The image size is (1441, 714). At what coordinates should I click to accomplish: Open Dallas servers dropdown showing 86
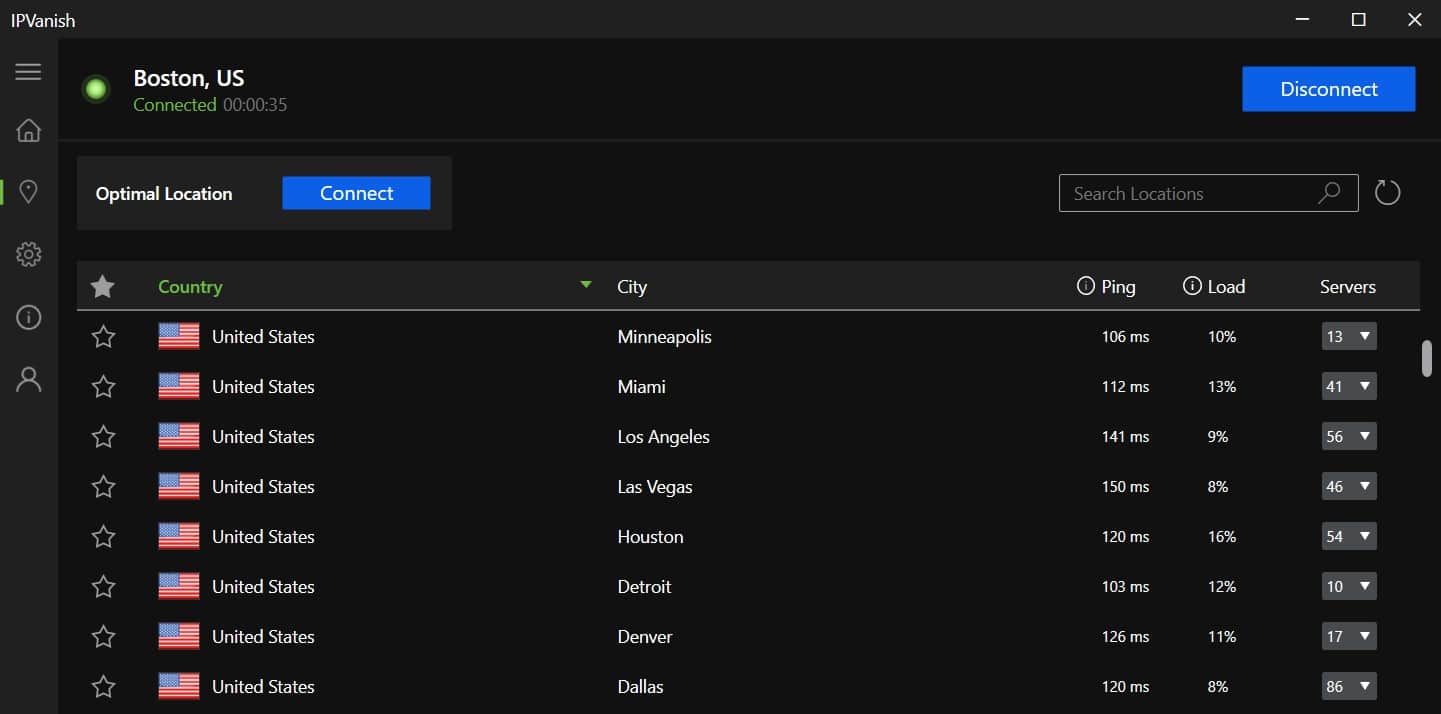click(x=1349, y=686)
